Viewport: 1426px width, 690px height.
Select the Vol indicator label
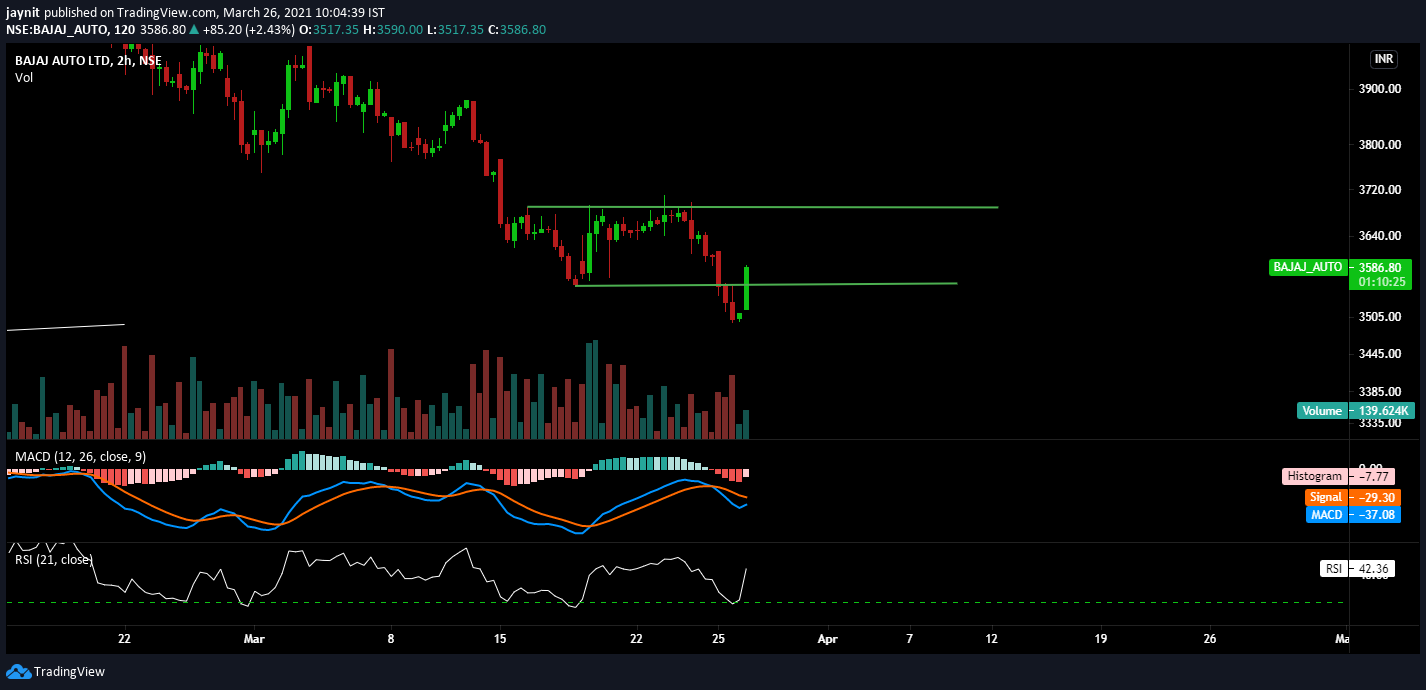(24, 77)
